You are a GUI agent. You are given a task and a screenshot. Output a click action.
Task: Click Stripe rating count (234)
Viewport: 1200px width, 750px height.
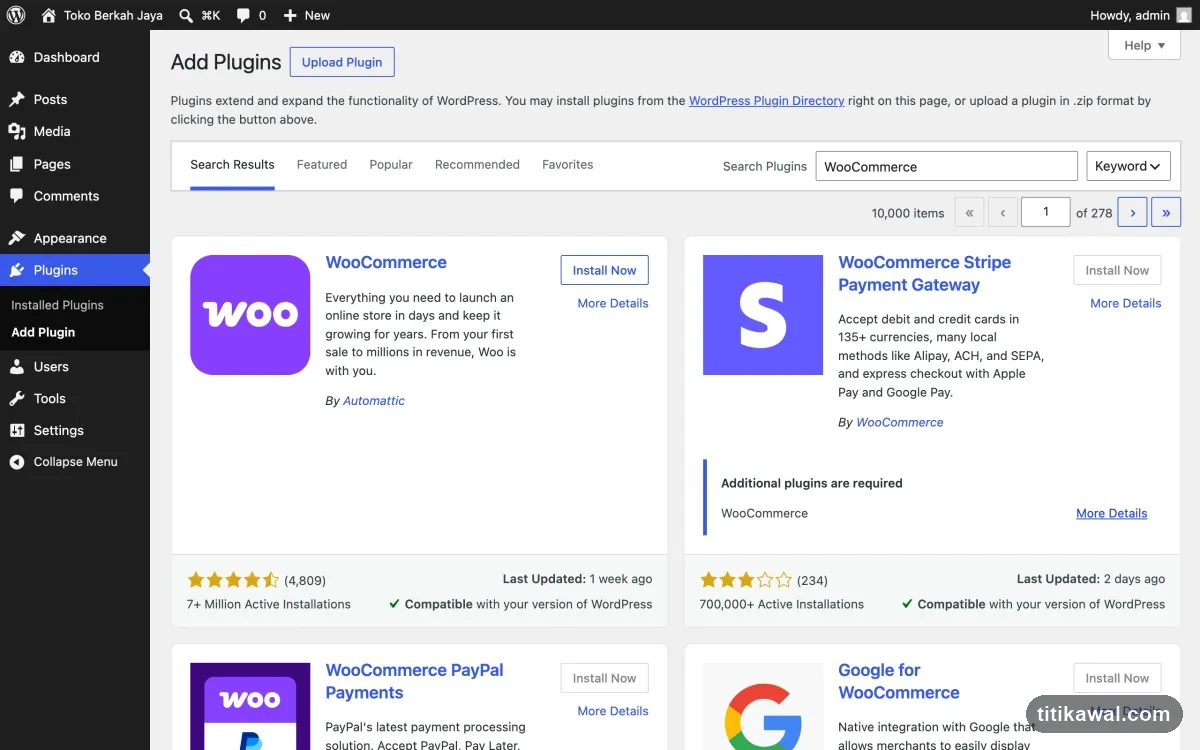point(812,580)
